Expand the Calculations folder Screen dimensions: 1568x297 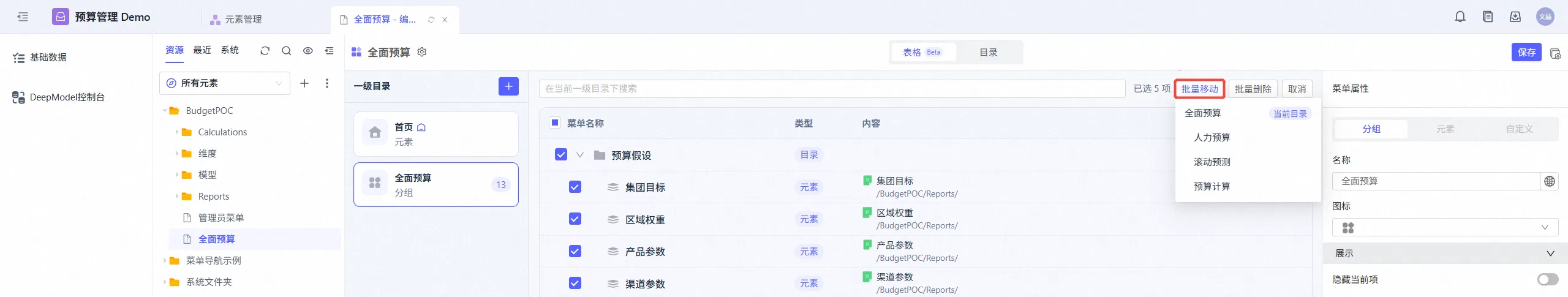pyautogui.click(x=177, y=132)
